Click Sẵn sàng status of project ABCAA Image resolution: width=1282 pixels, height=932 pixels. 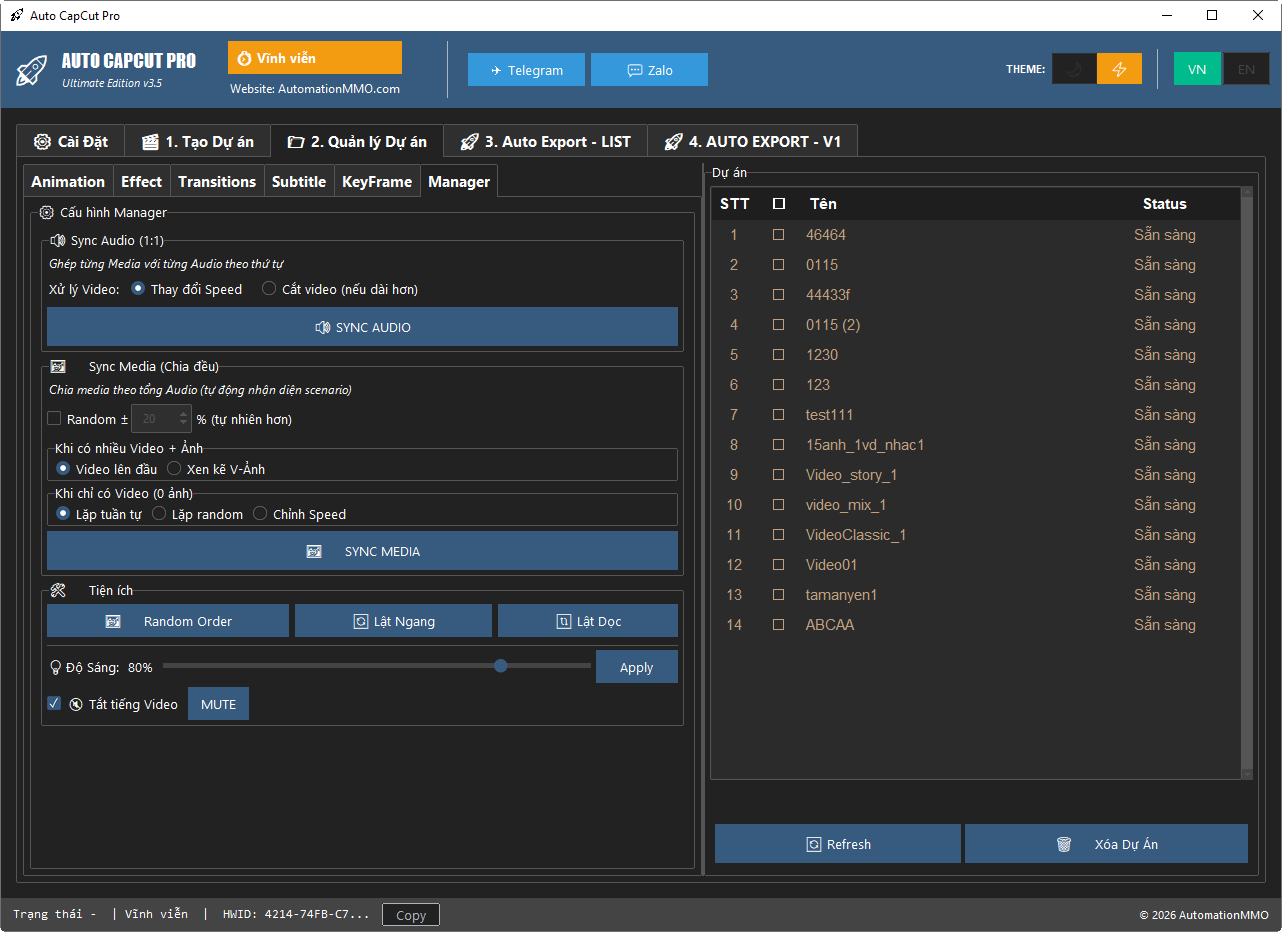tap(1165, 625)
